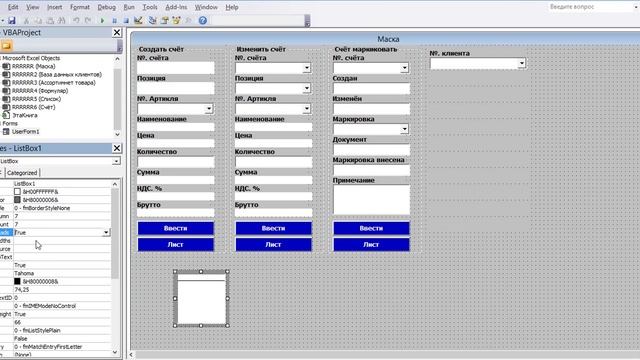640x360 pixels.
Task: Click the black &H80000008& color swatch
Action: pyautogui.click(x=17, y=281)
